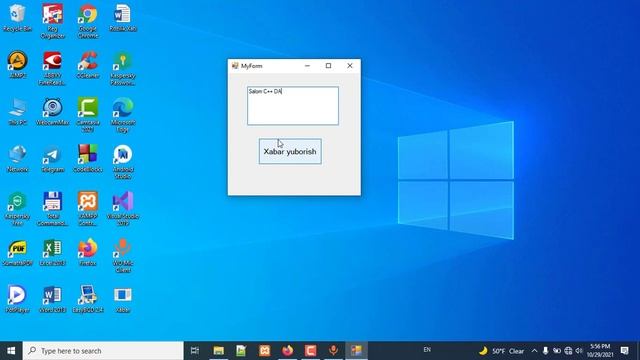The height and width of the screenshot is (360, 640).
Task: Open the green notepad app in taskbar
Action: (241, 351)
